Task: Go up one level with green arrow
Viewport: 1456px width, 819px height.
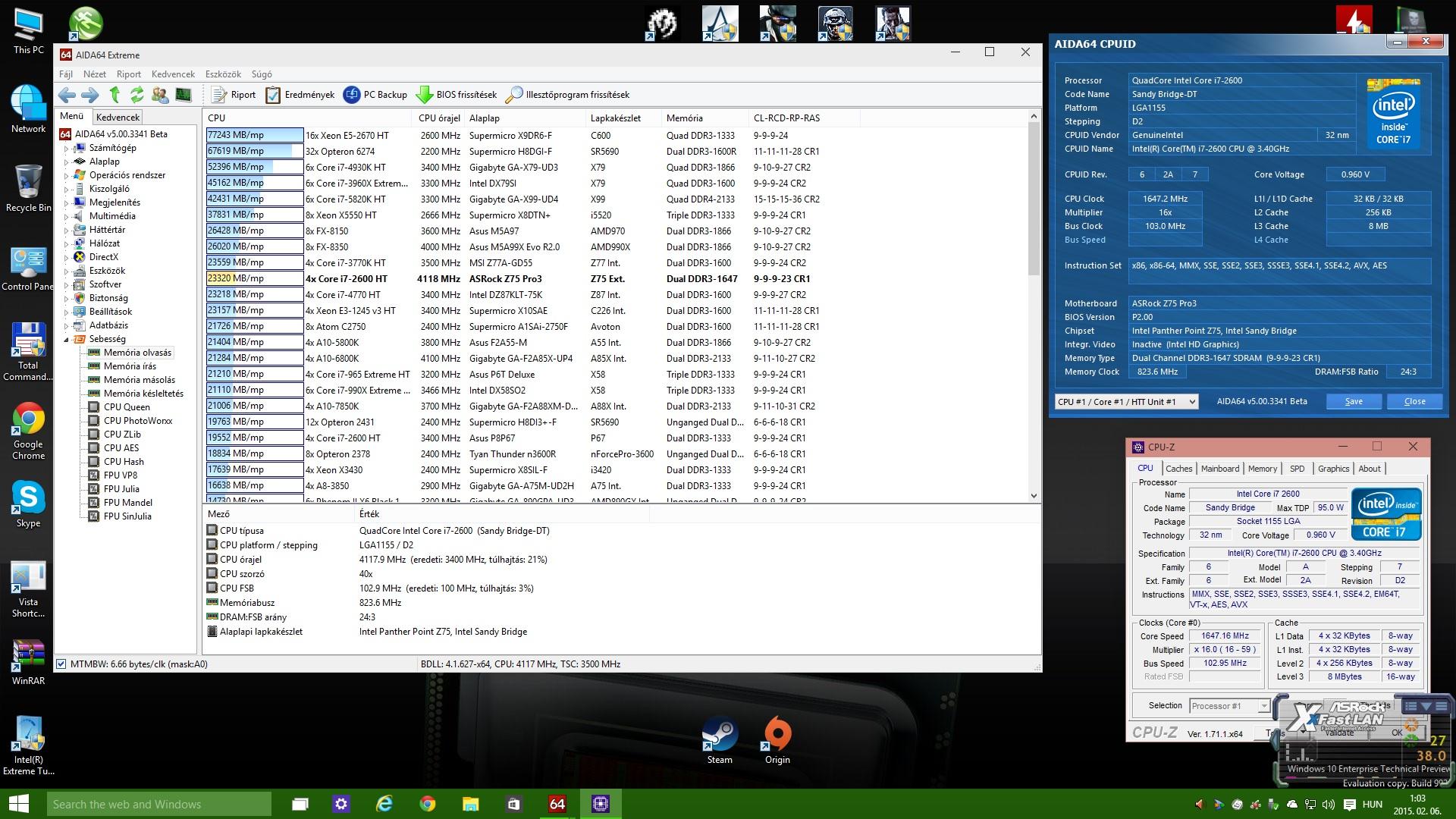Action: 115,95
